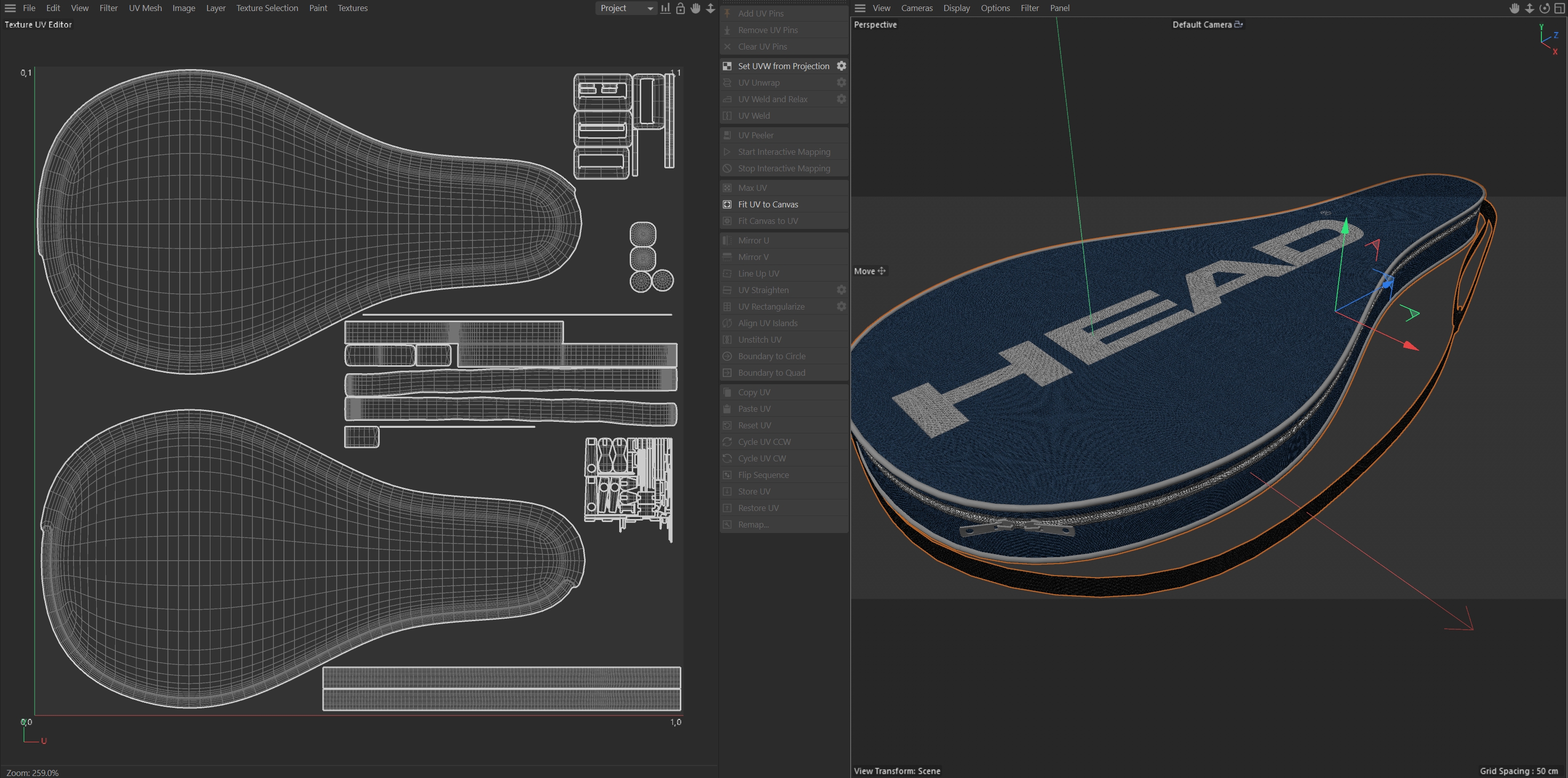The width and height of the screenshot is (1568, 778).
Task: Open the UV editor hamburger menu
Action: click(11, 8)
